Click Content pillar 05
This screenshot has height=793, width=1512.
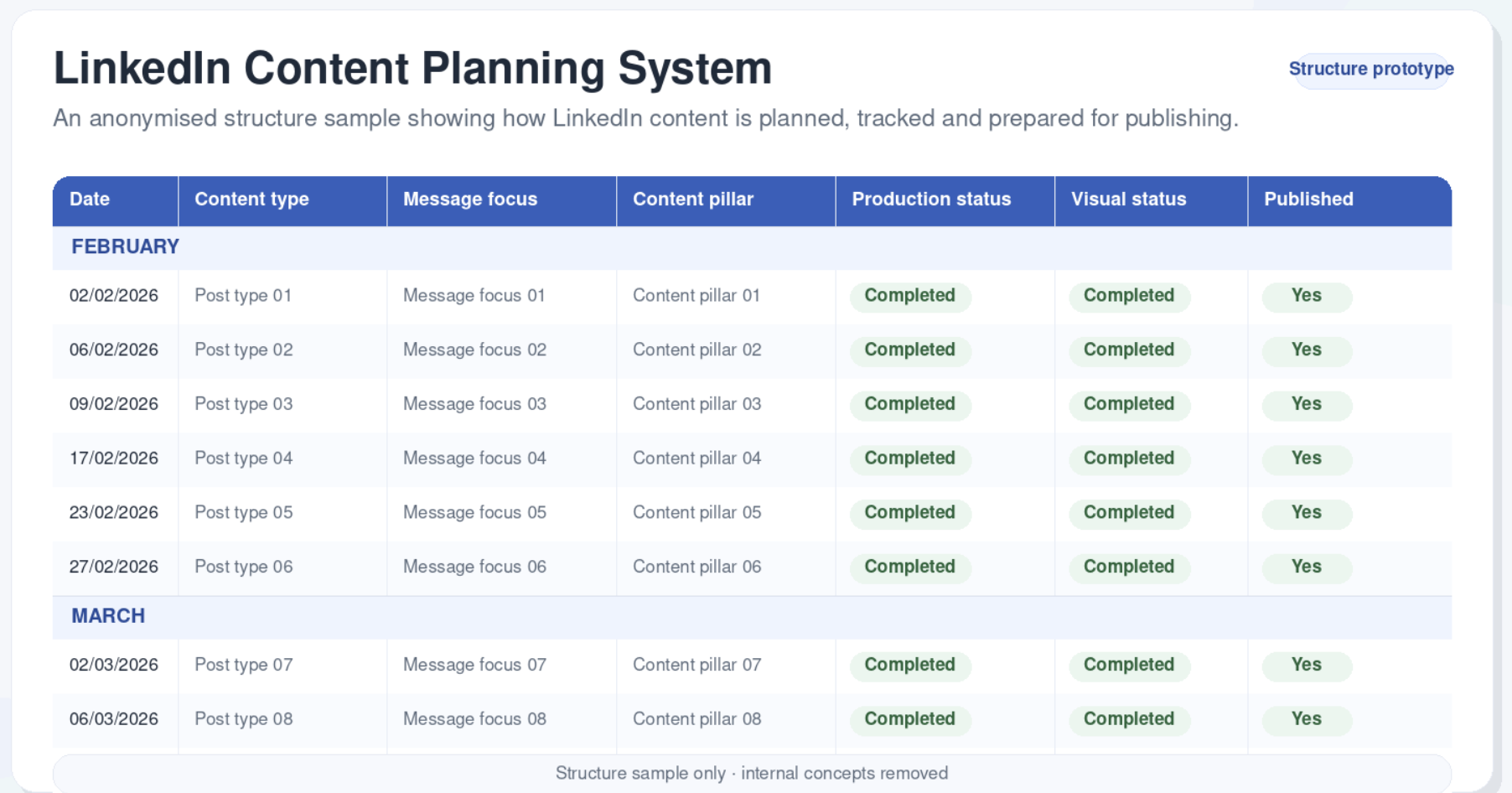697,513
